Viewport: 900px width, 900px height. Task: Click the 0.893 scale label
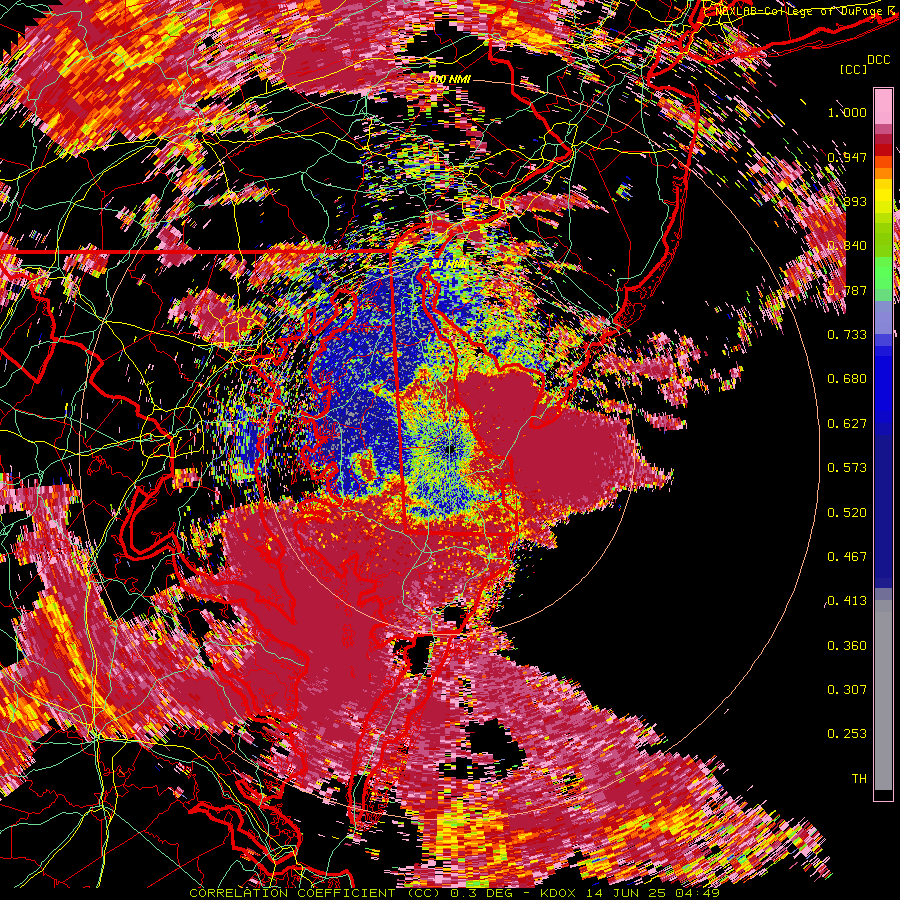coord(847,201)
